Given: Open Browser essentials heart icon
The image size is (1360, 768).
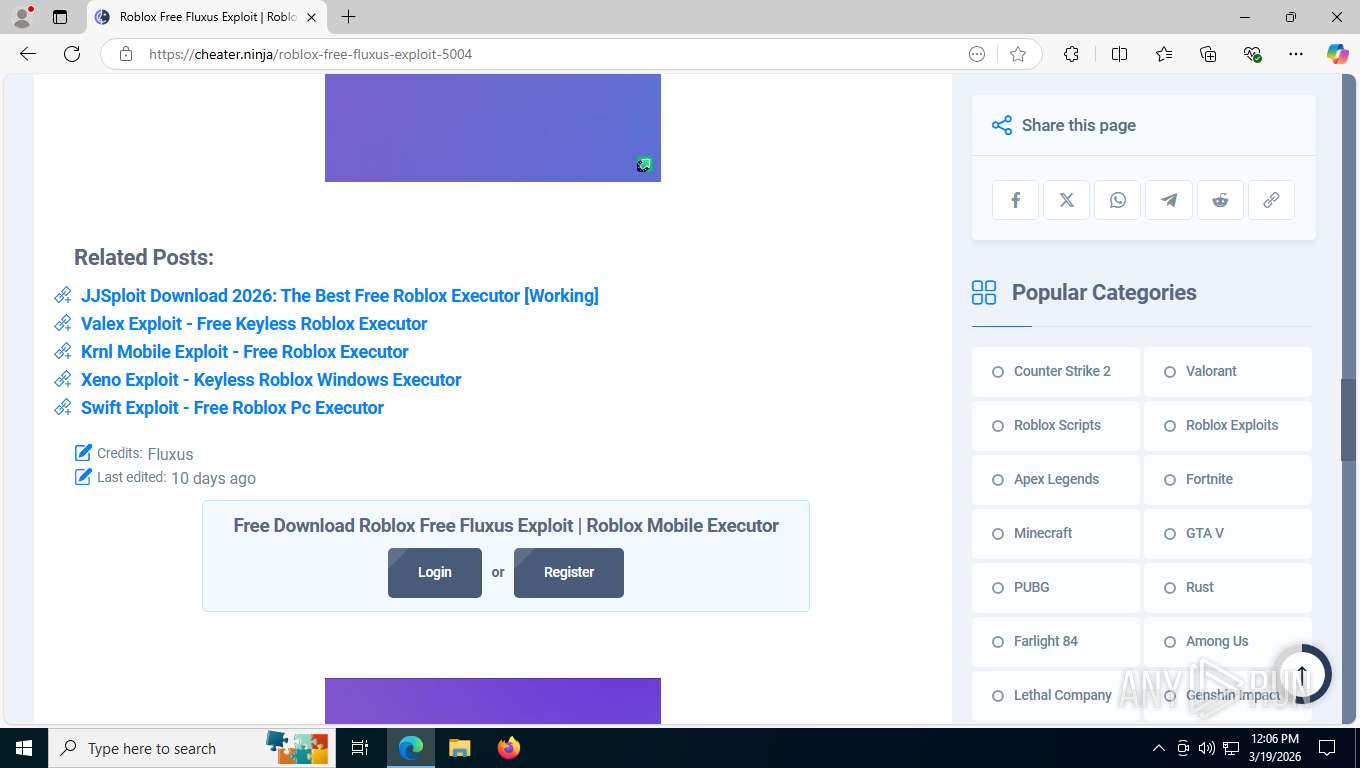Looking at the screenshot, I should [1252, 54].
